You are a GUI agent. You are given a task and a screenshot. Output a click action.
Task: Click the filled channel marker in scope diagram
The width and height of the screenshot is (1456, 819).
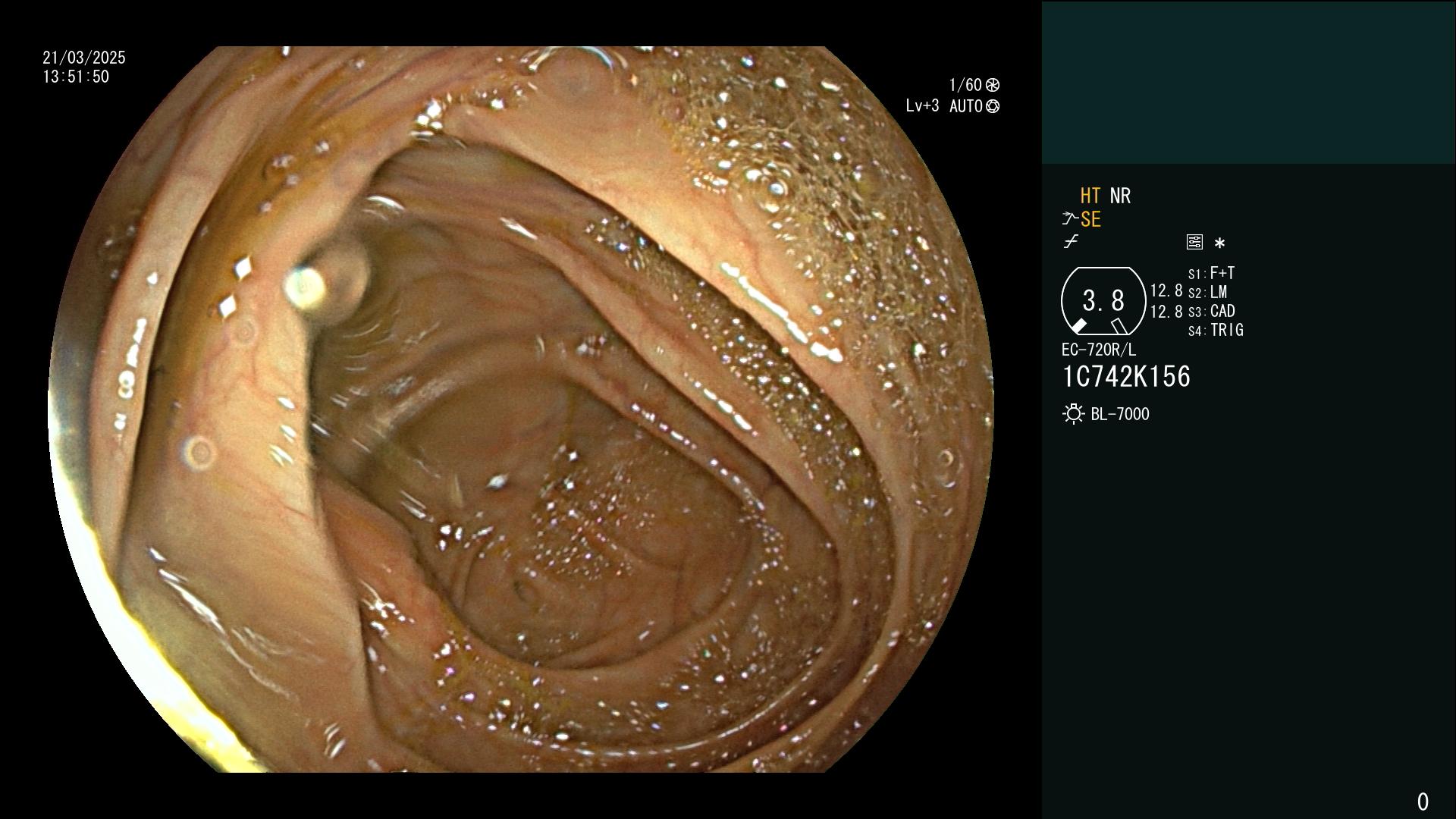1078,326
